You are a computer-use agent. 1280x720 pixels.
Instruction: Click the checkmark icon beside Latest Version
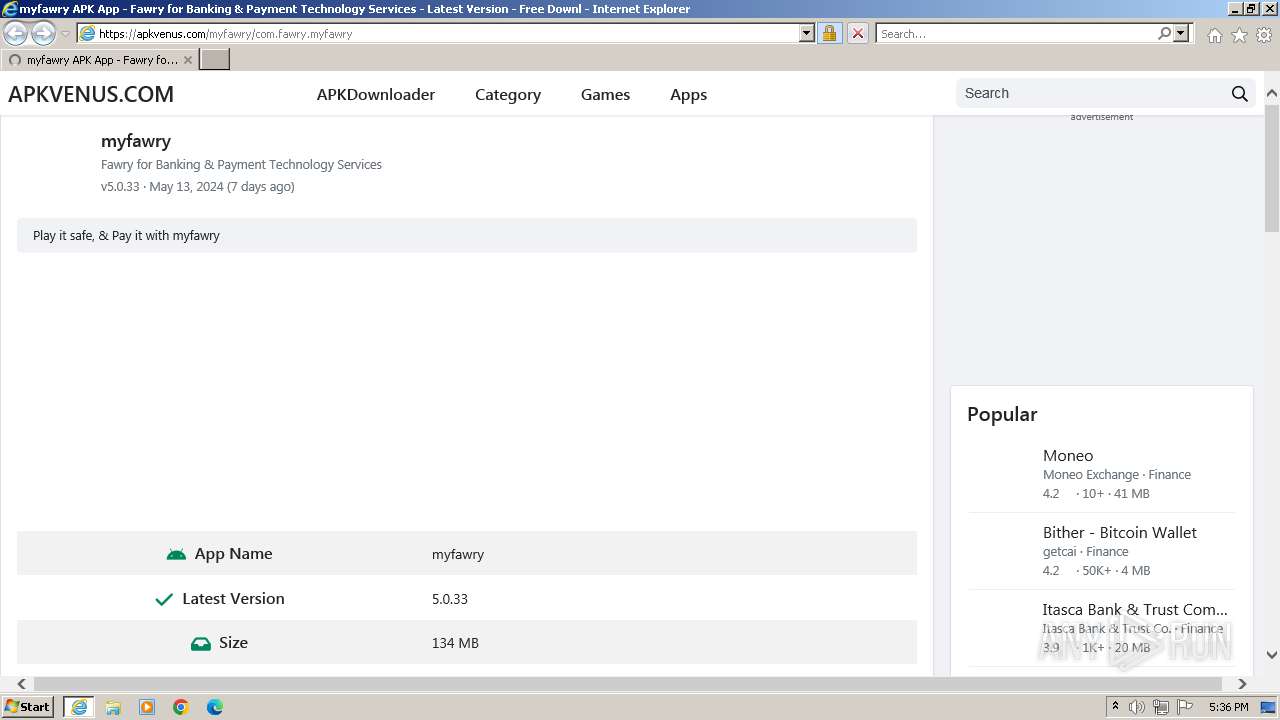pyautogui.click(x=164, y=599)
